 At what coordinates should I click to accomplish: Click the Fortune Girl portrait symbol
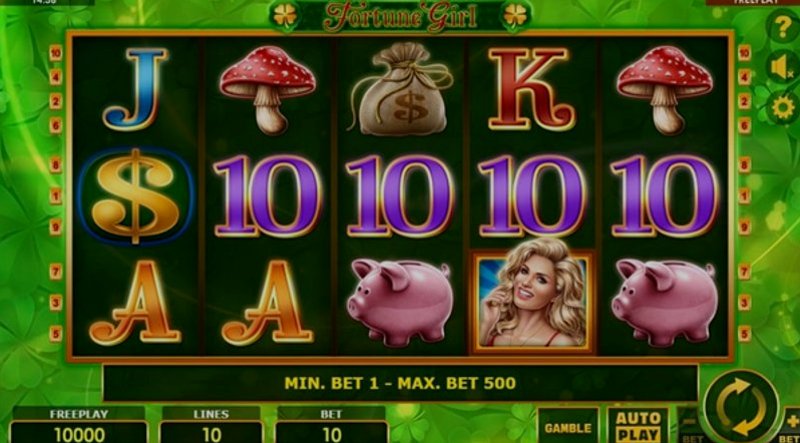pyautogui.click(x=532, y=301)
